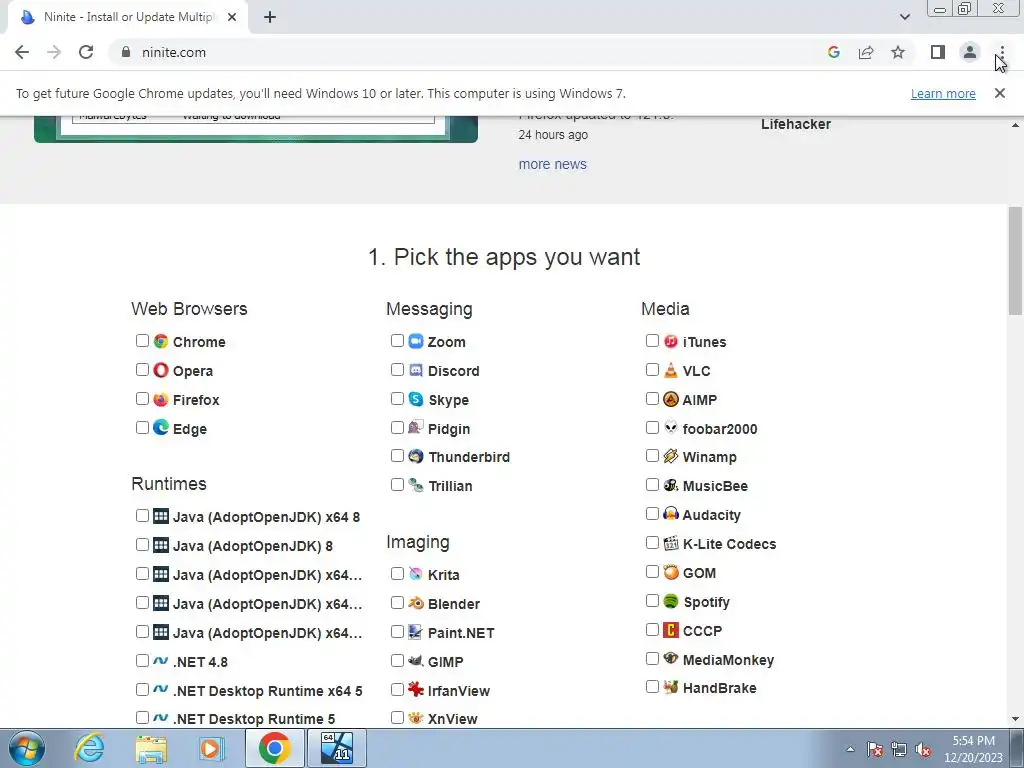Click the IrfanView red icon
Viewport: 1024px width, 768px height.
tap(416, 690)
